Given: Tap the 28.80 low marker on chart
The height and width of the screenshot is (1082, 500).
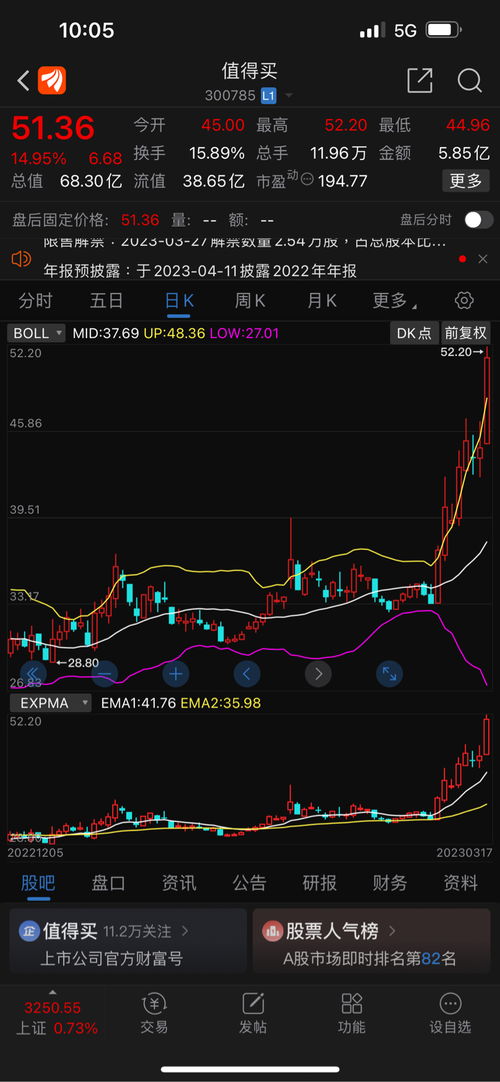Looking at the screenshot, I should click(77, 662).
